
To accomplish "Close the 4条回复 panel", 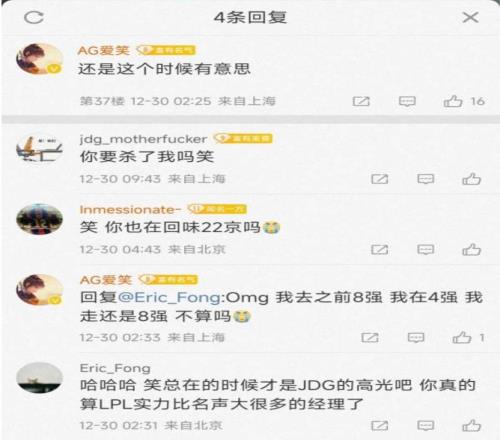I will [x=470, y=17].
